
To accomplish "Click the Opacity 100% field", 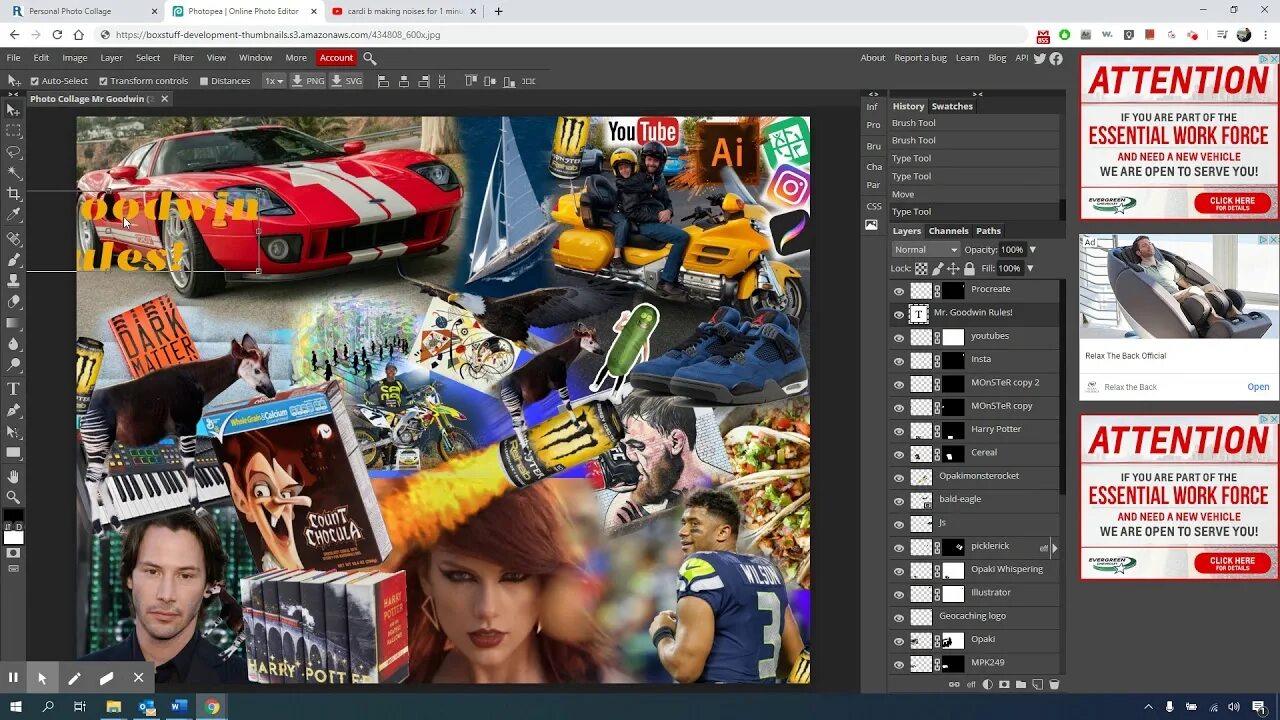I will (x=1012, y=249).
